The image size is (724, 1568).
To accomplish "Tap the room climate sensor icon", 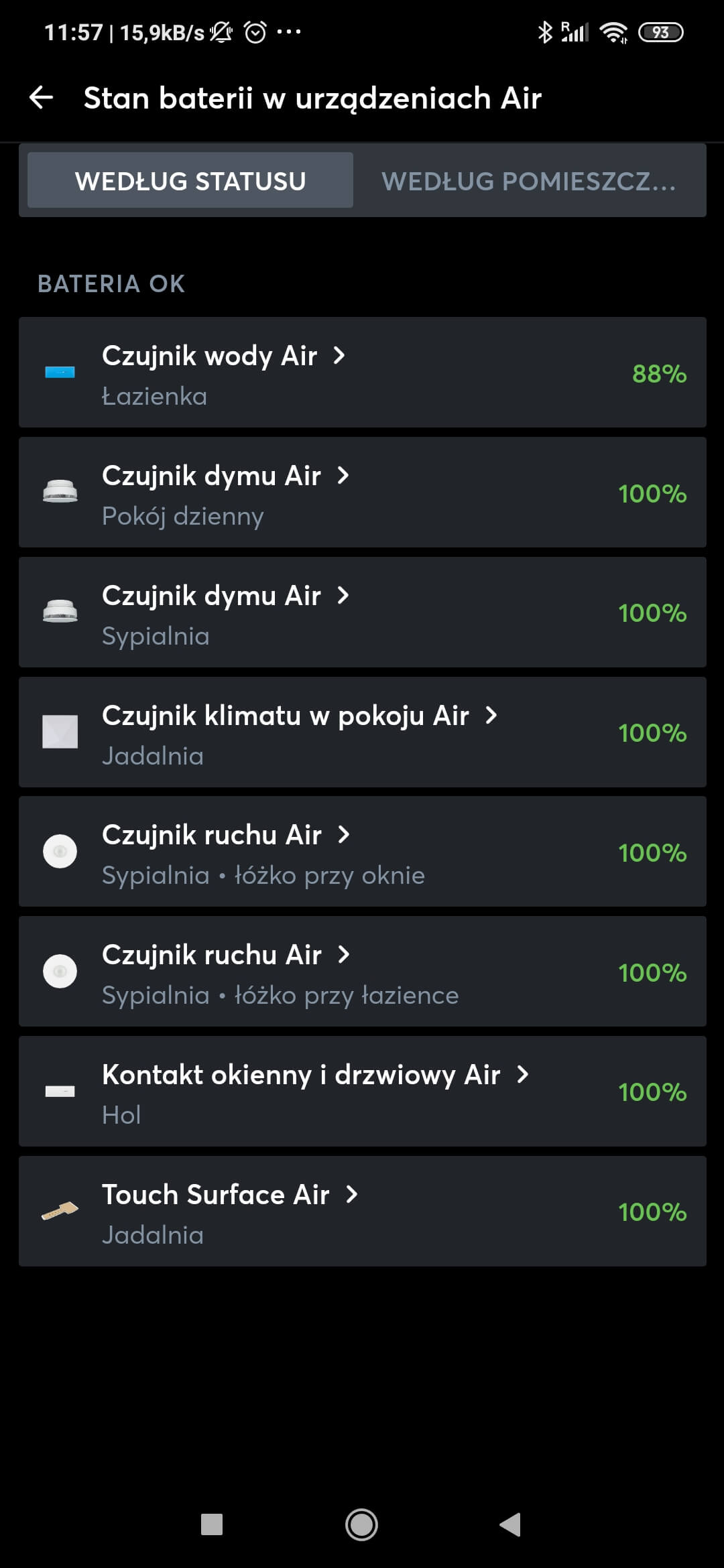I will click(60, 732).
